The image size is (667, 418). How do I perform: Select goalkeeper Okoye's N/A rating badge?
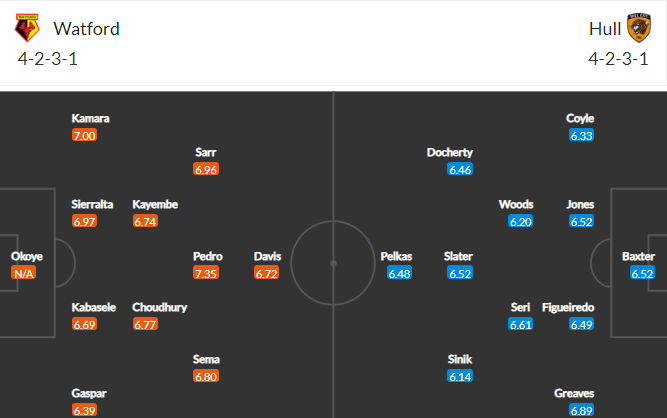(x=23, y=273)
